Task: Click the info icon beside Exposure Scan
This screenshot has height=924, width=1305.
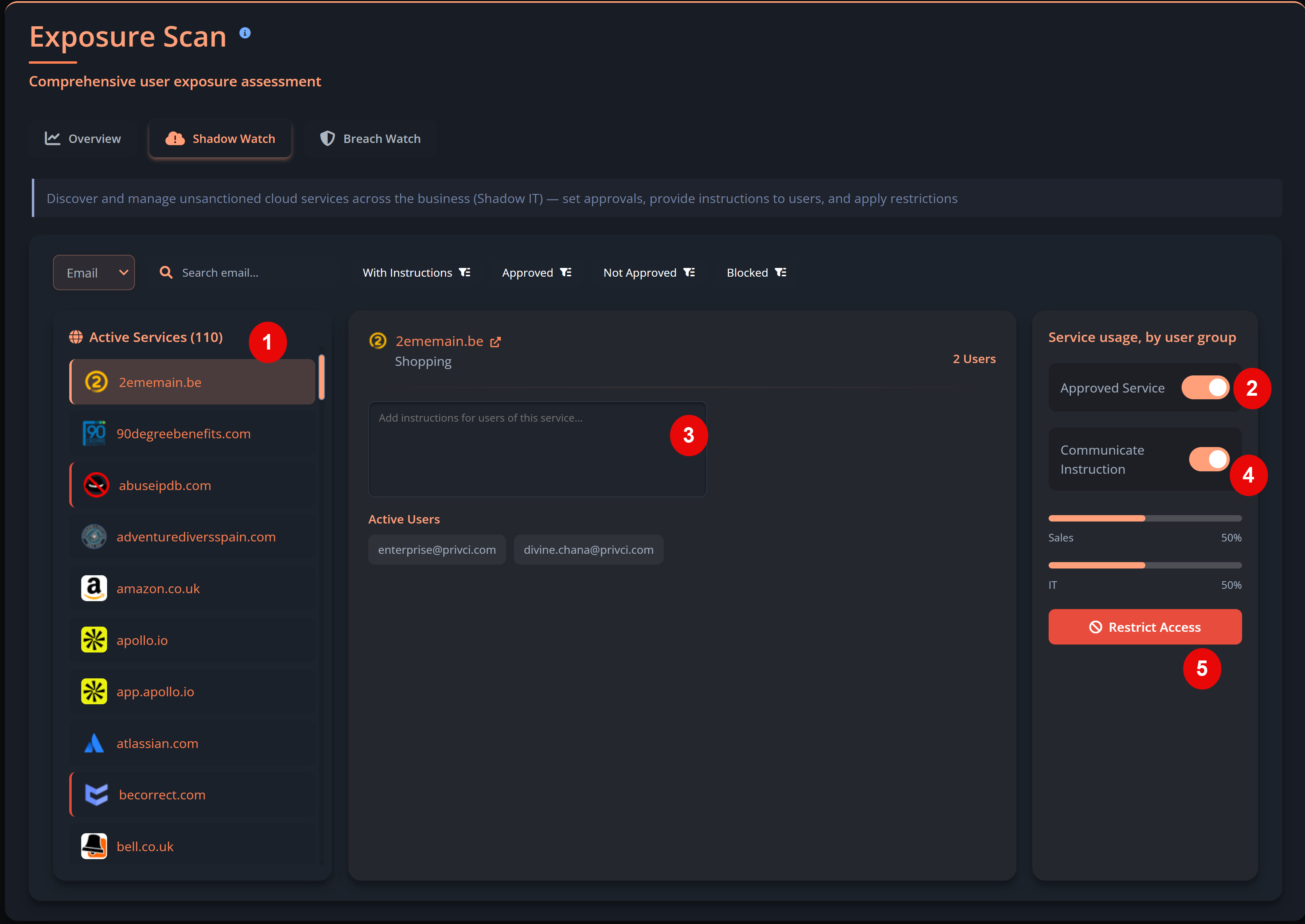Action: [x=244, y=33]
